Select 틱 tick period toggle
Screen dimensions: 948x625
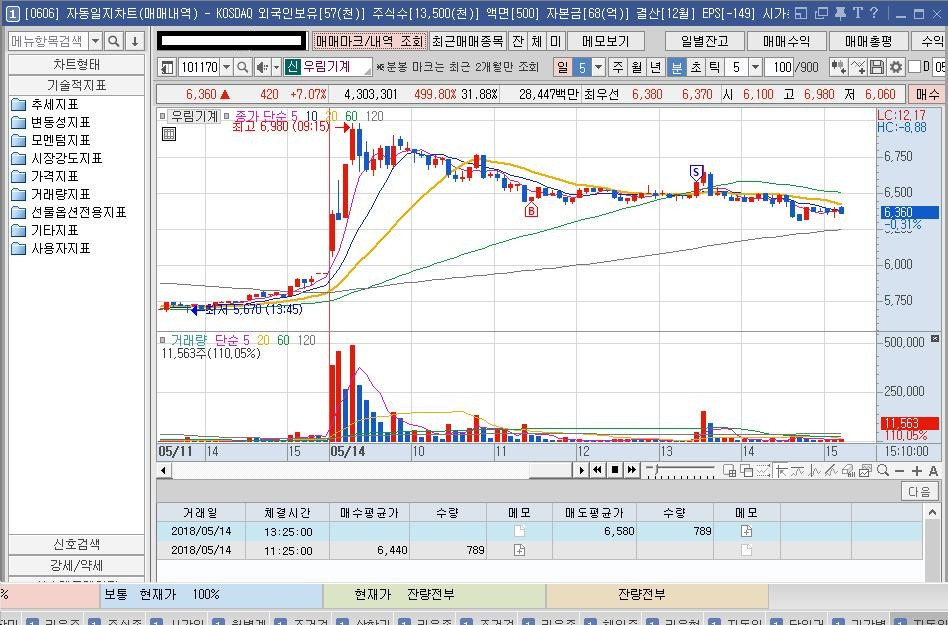715,67
